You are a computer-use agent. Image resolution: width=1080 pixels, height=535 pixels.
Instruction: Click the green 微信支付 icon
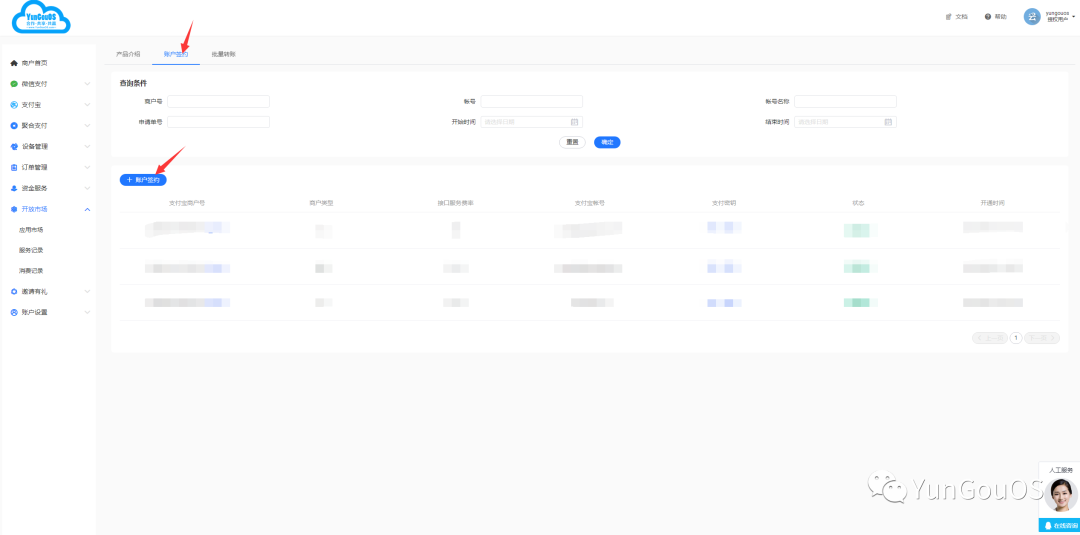coord(14,84)
